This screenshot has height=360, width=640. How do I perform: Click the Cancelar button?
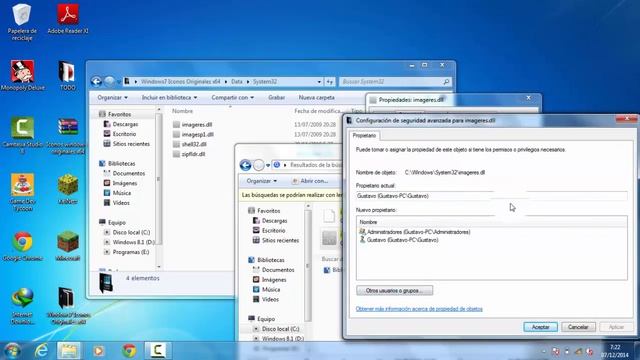tap(578, 327)
